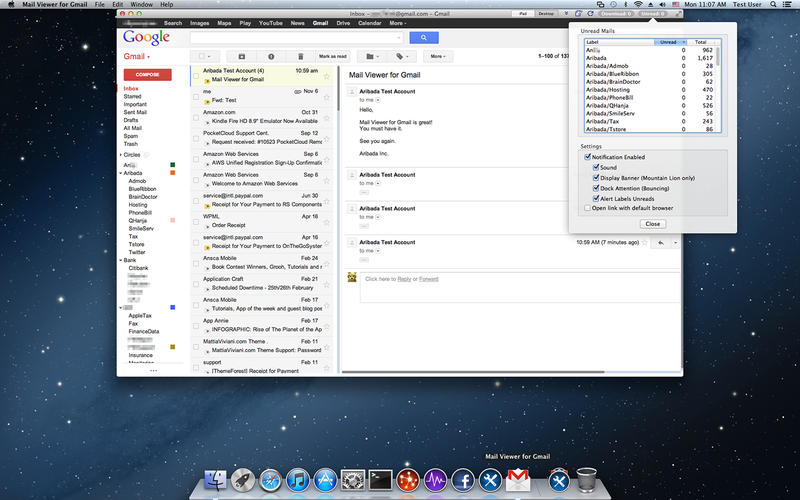Open the Window menu

click(x=141, y=4)
